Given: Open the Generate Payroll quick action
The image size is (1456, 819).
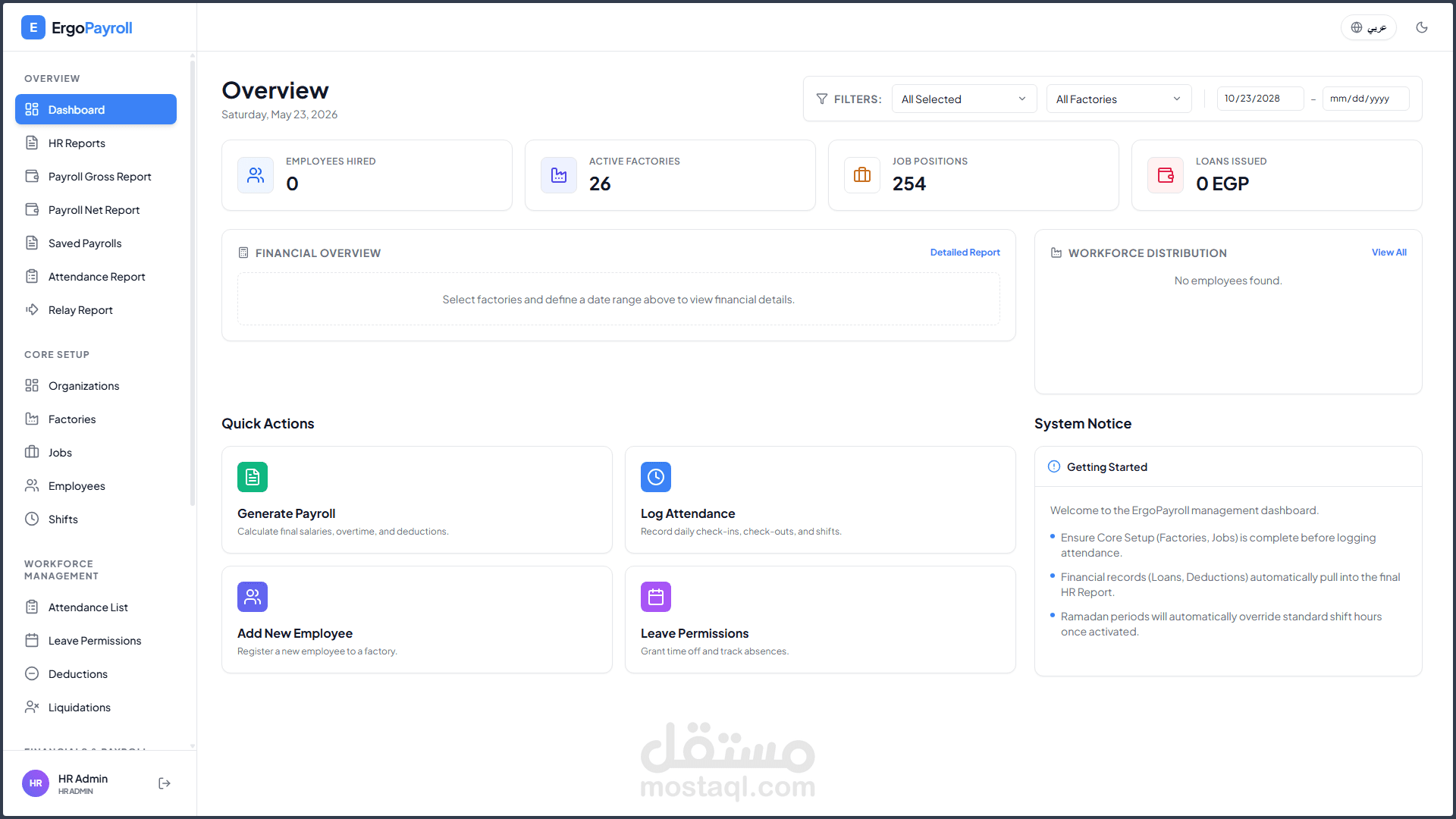Looking at the screenshot, I should (x=417, y=500).
